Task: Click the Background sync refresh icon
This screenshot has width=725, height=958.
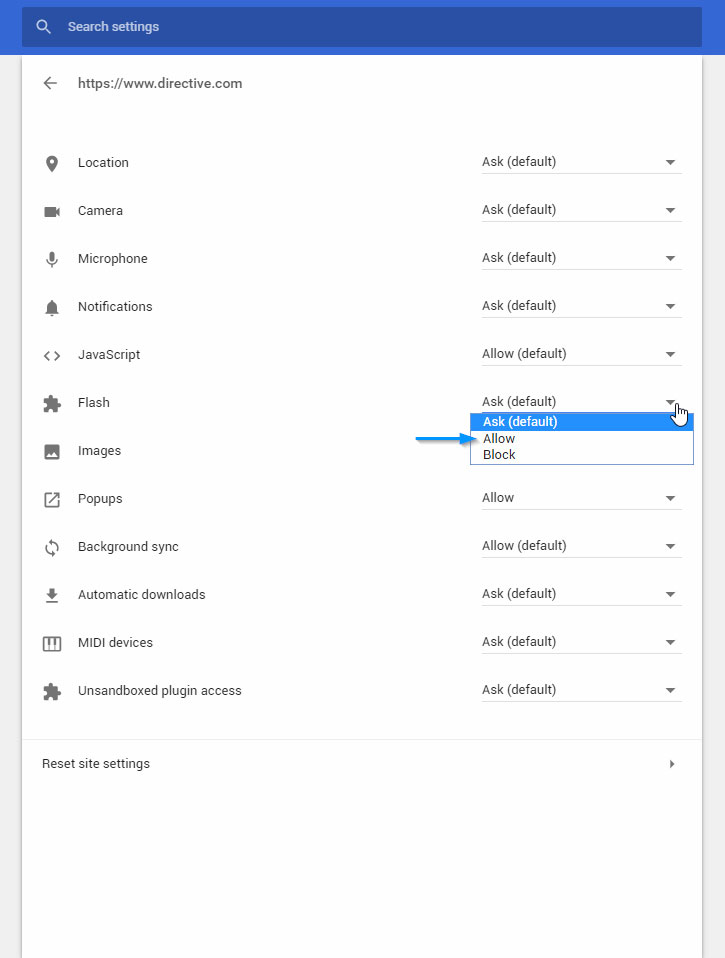Action: pyautogui.click(x=51, y=546)
